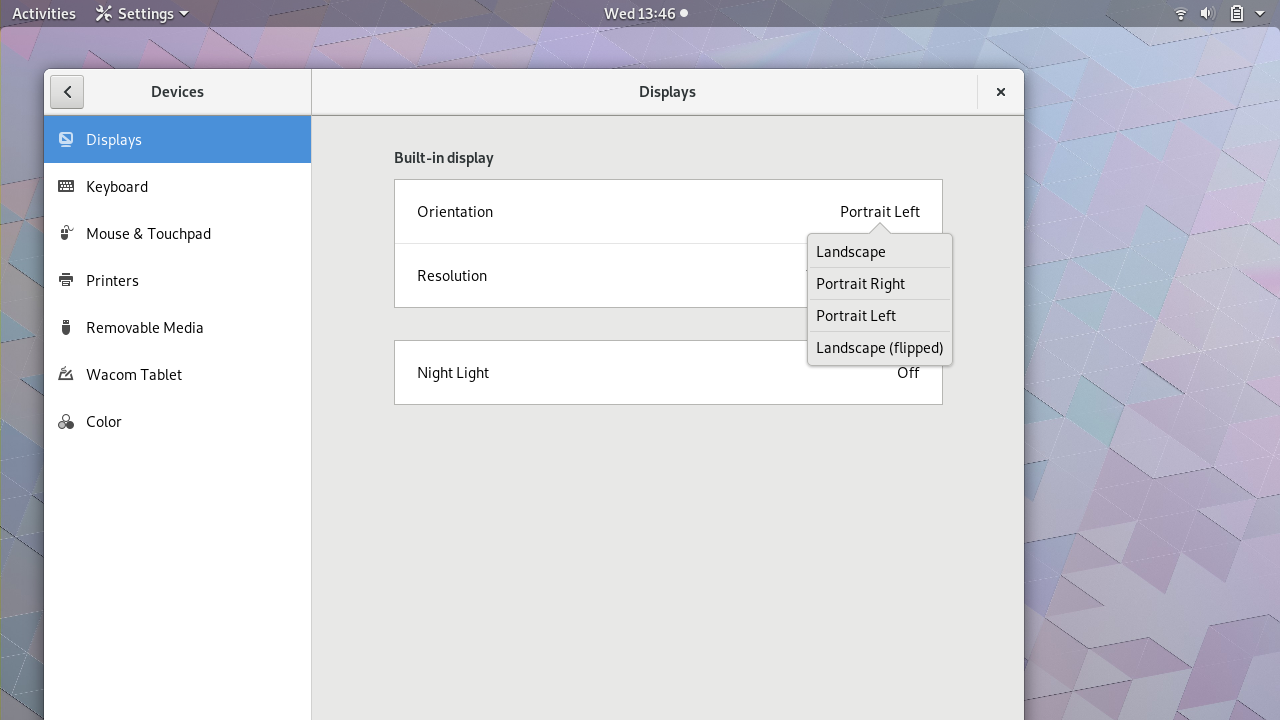1280x720 pixels.
Task: Open the Settings application menu
Action: tap(141, 13)
